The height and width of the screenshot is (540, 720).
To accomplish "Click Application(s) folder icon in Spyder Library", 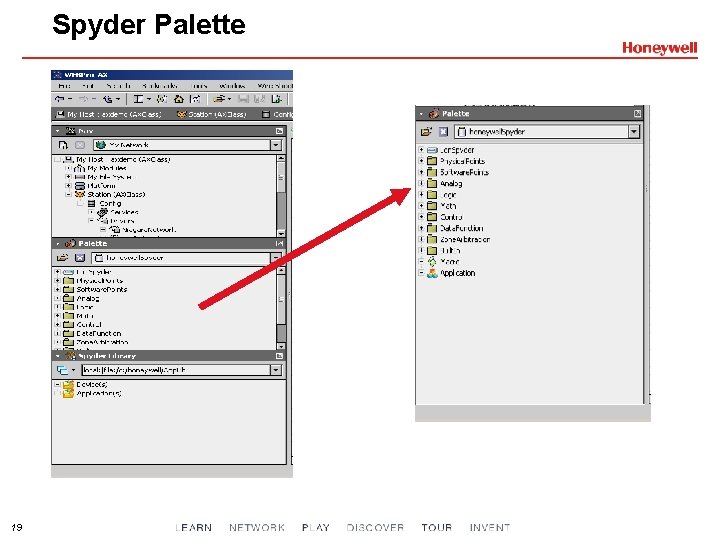I will [68, 394].
